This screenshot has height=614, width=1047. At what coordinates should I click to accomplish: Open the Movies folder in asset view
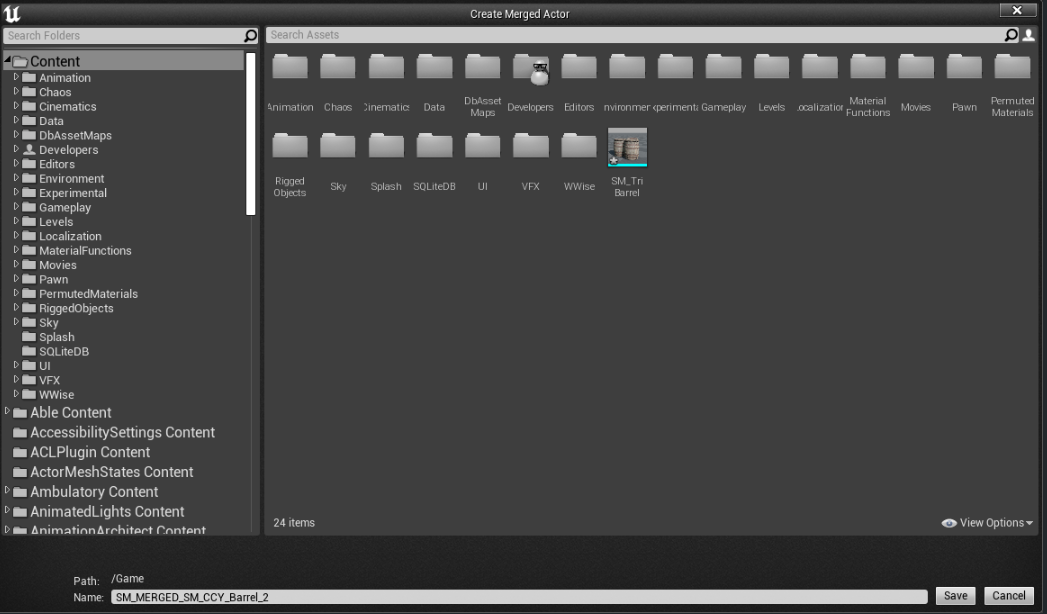pos(915,67)
